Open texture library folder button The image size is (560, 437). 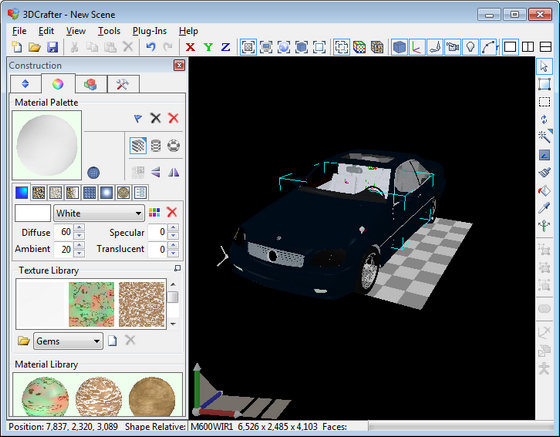coord(24,341)
